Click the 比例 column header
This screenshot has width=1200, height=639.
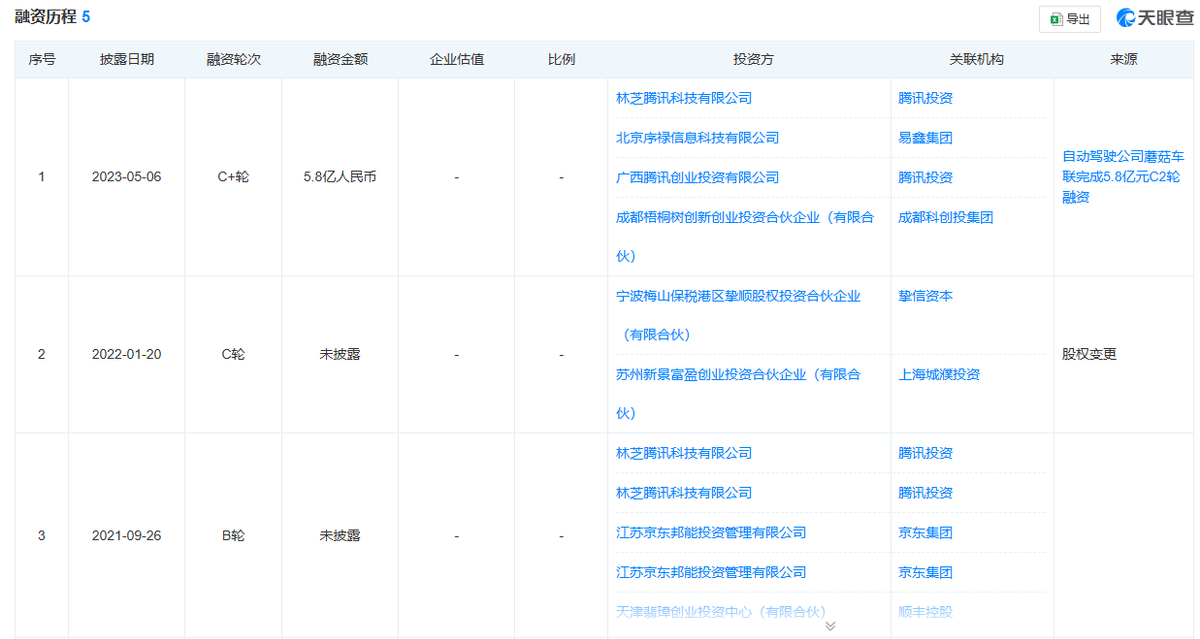tap(561, 59)
